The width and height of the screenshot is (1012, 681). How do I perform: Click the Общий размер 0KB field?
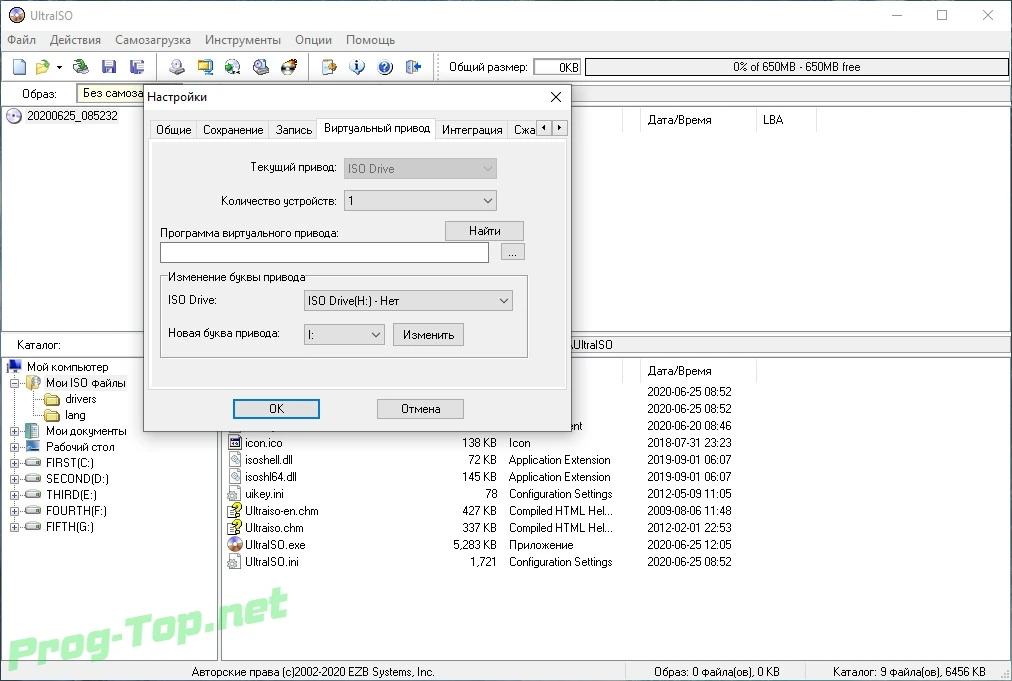tap(557, 67)
